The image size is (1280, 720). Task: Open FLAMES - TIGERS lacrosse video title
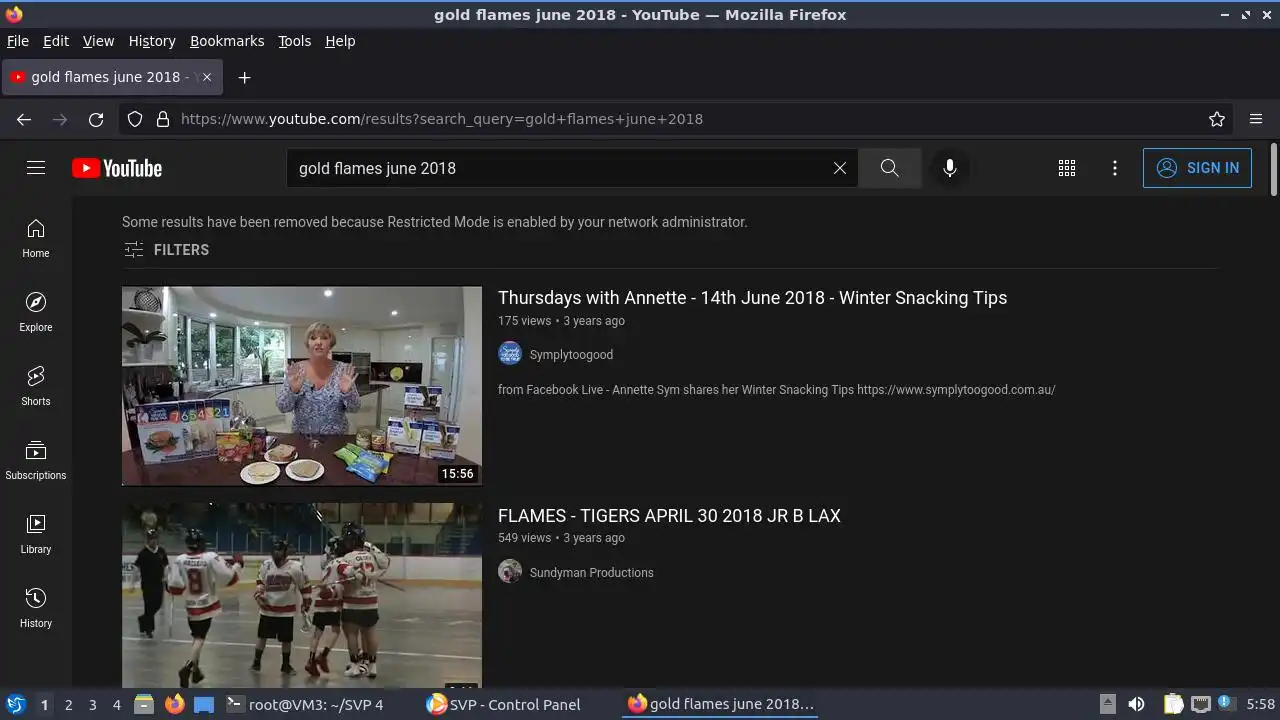[669, 516]
